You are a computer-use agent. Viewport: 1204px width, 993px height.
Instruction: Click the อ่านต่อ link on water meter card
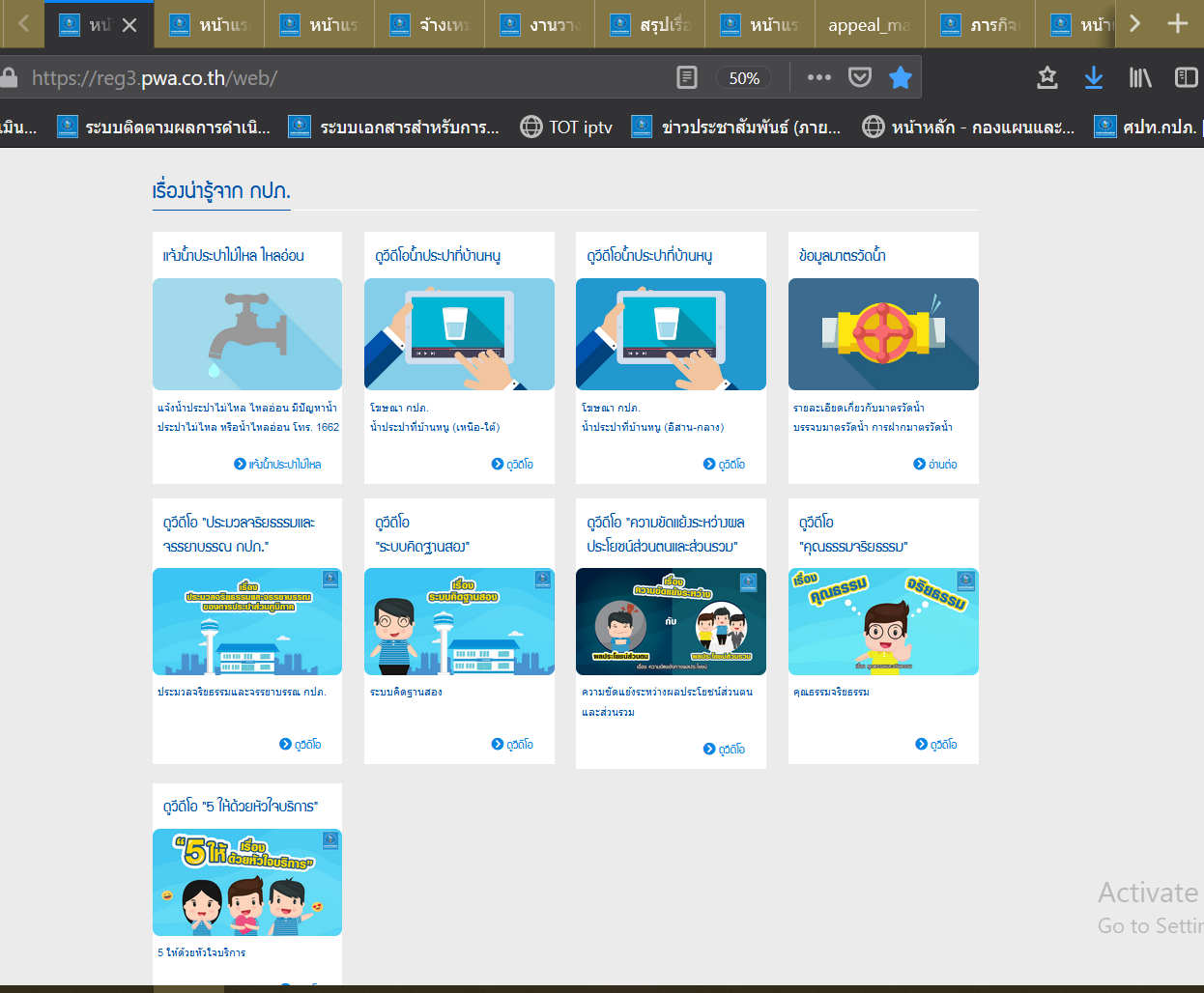point(935,465)
